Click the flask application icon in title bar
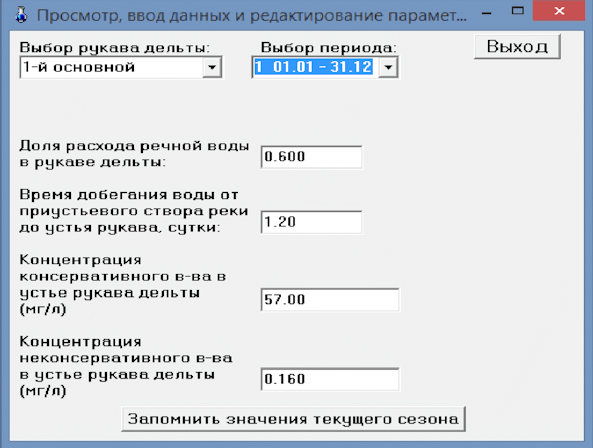 pyautogui.click(x=22, y=16)
